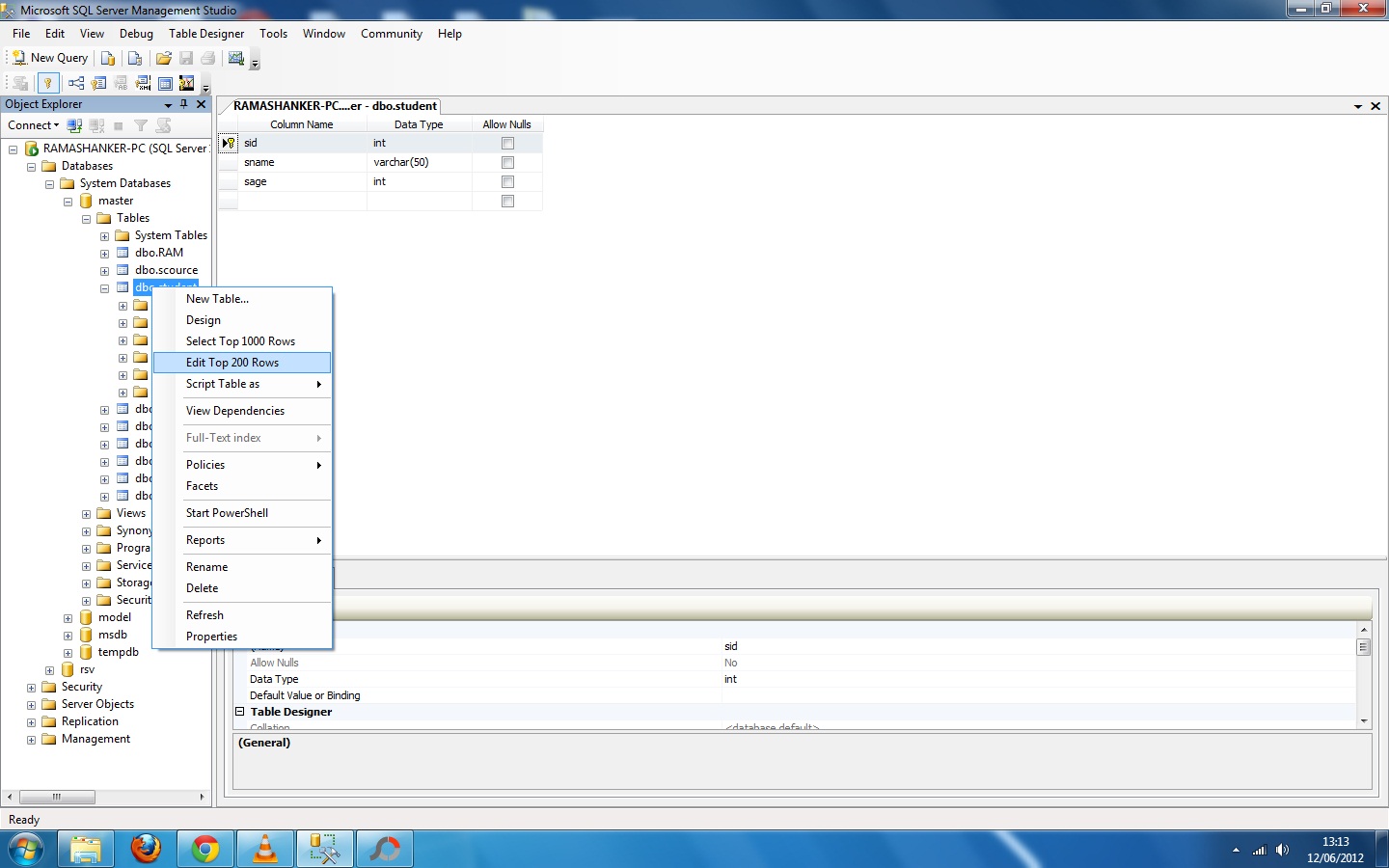Click the varchar(50) data type cell
The height and width of the screenshot is (868, 1389).
click(x=420, y=162)
